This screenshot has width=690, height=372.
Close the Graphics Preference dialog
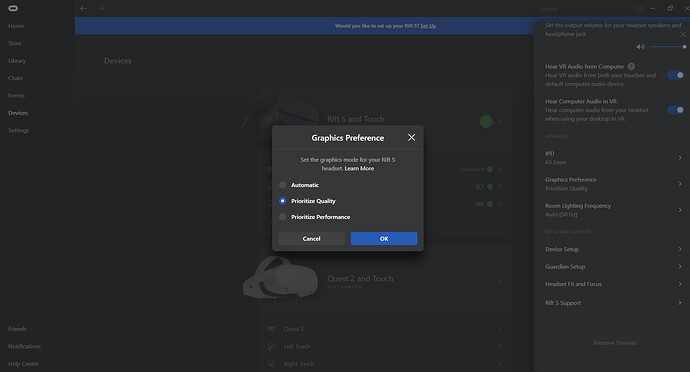click(x=411, y=138)
